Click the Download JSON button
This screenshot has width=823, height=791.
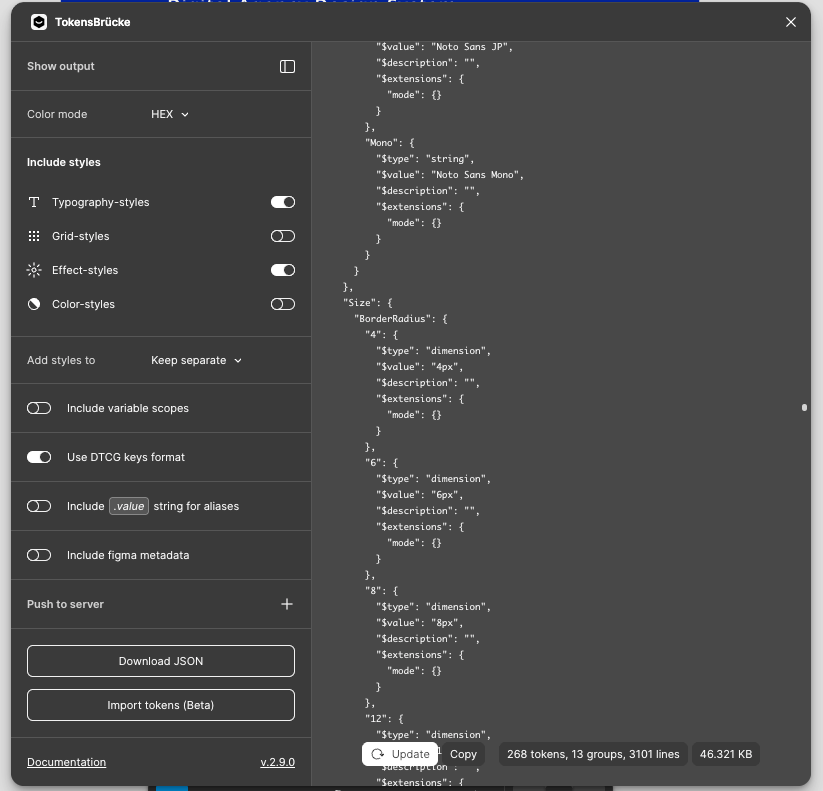coord(160,661)
